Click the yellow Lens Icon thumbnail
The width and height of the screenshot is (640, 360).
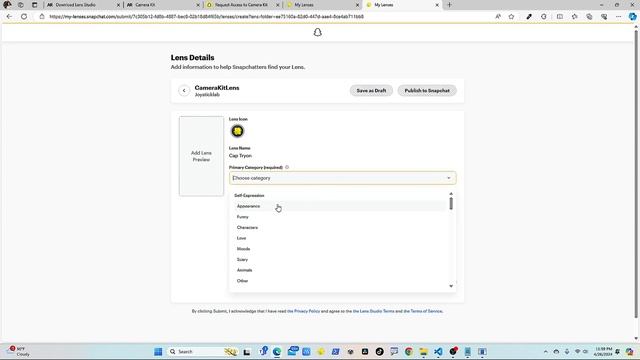tap(237, 131)
